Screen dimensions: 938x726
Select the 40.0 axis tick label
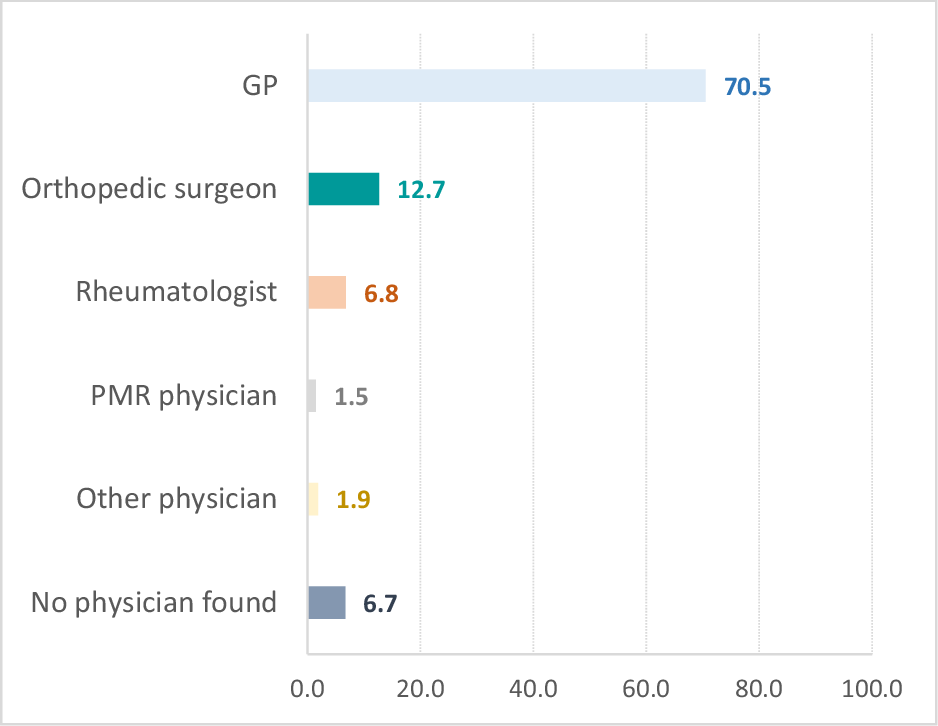[534, 688]
